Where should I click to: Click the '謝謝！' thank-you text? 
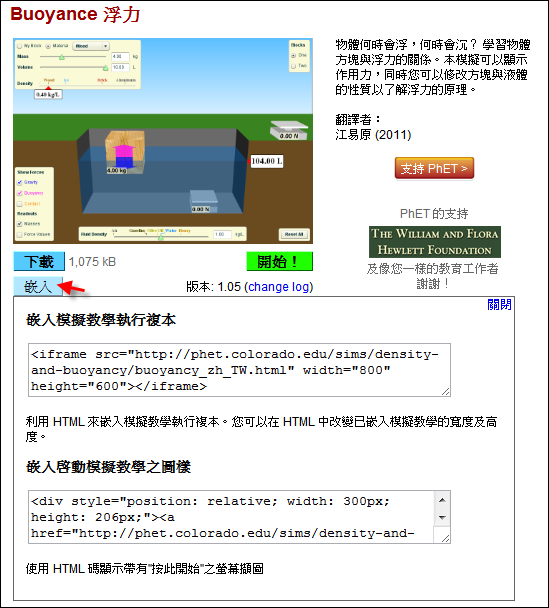433,284
